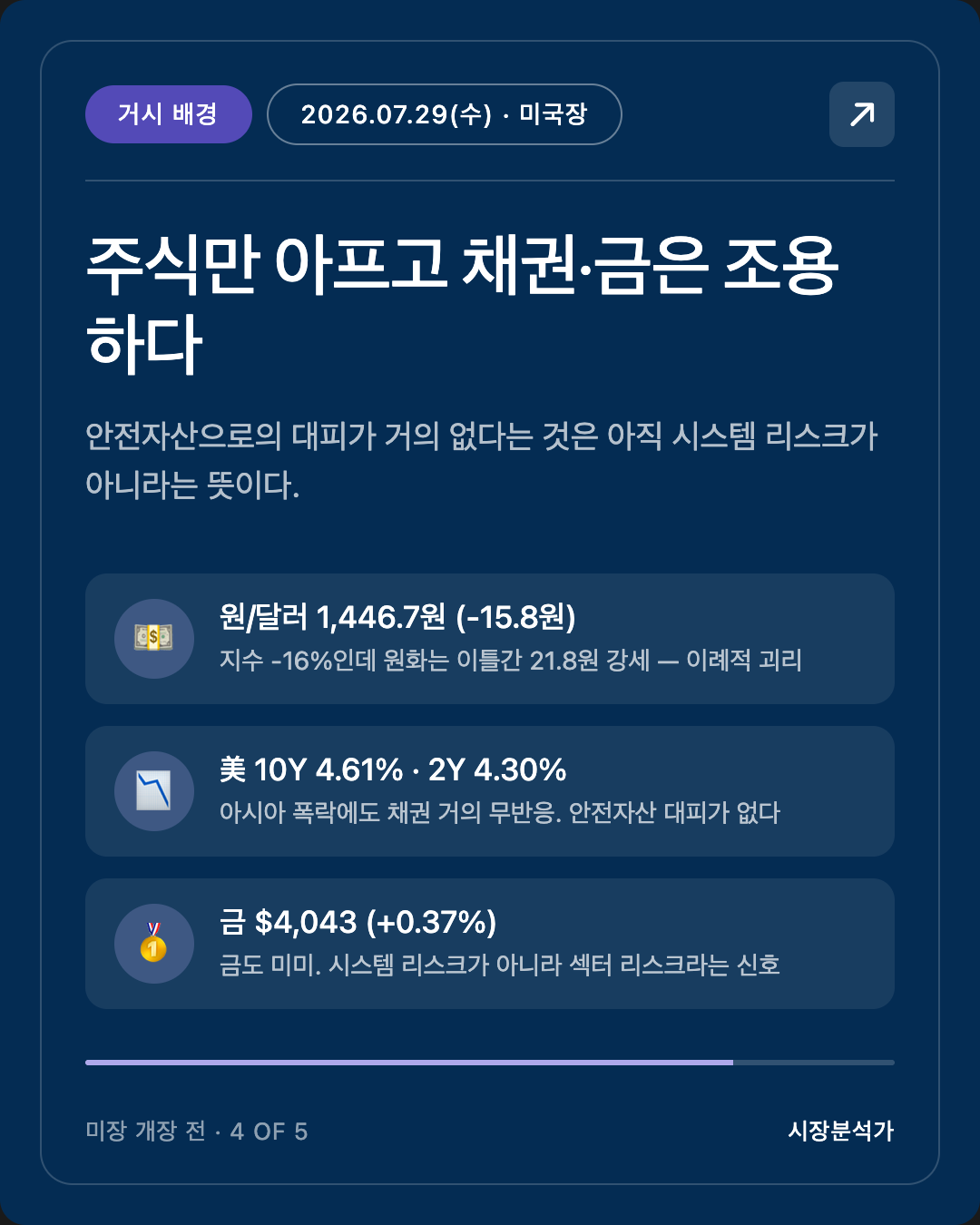
Task: Click the subtitle about 안전자산으로의 대피
Action: [x=482, y=460]
